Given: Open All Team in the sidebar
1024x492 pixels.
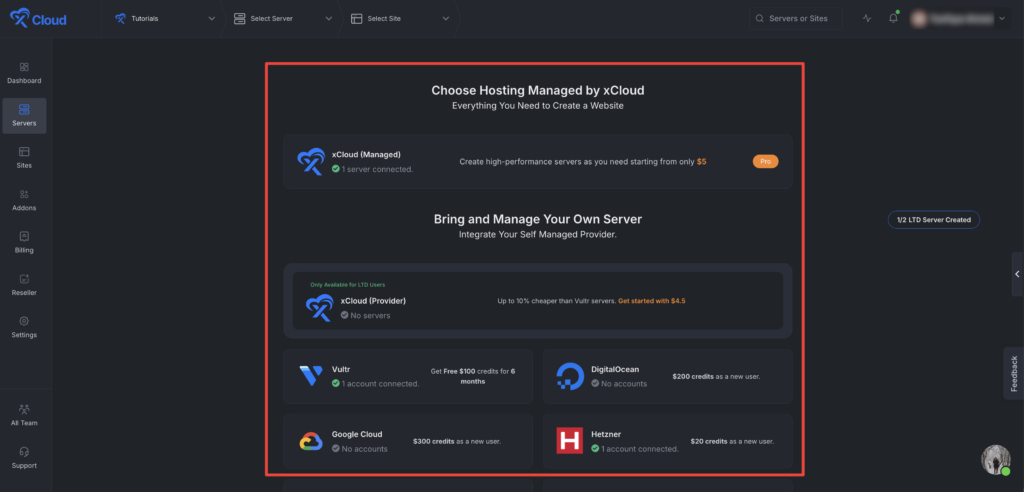Looking at the screenshot, I should coord(24,416).
